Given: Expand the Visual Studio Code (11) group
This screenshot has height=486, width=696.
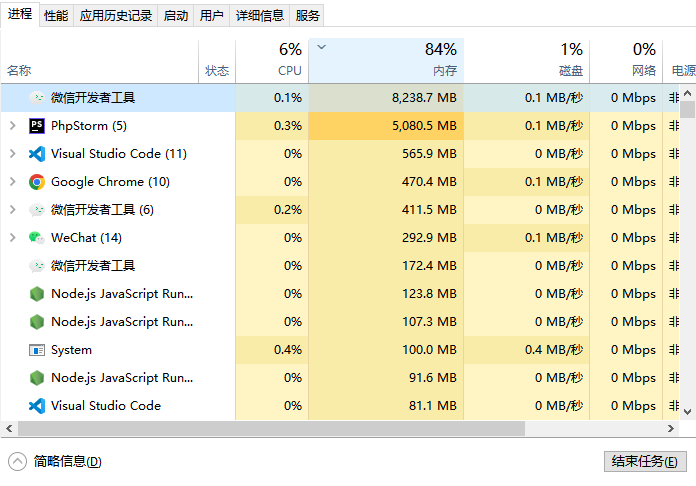Looking at the screenshot, I should pos(13,154).
